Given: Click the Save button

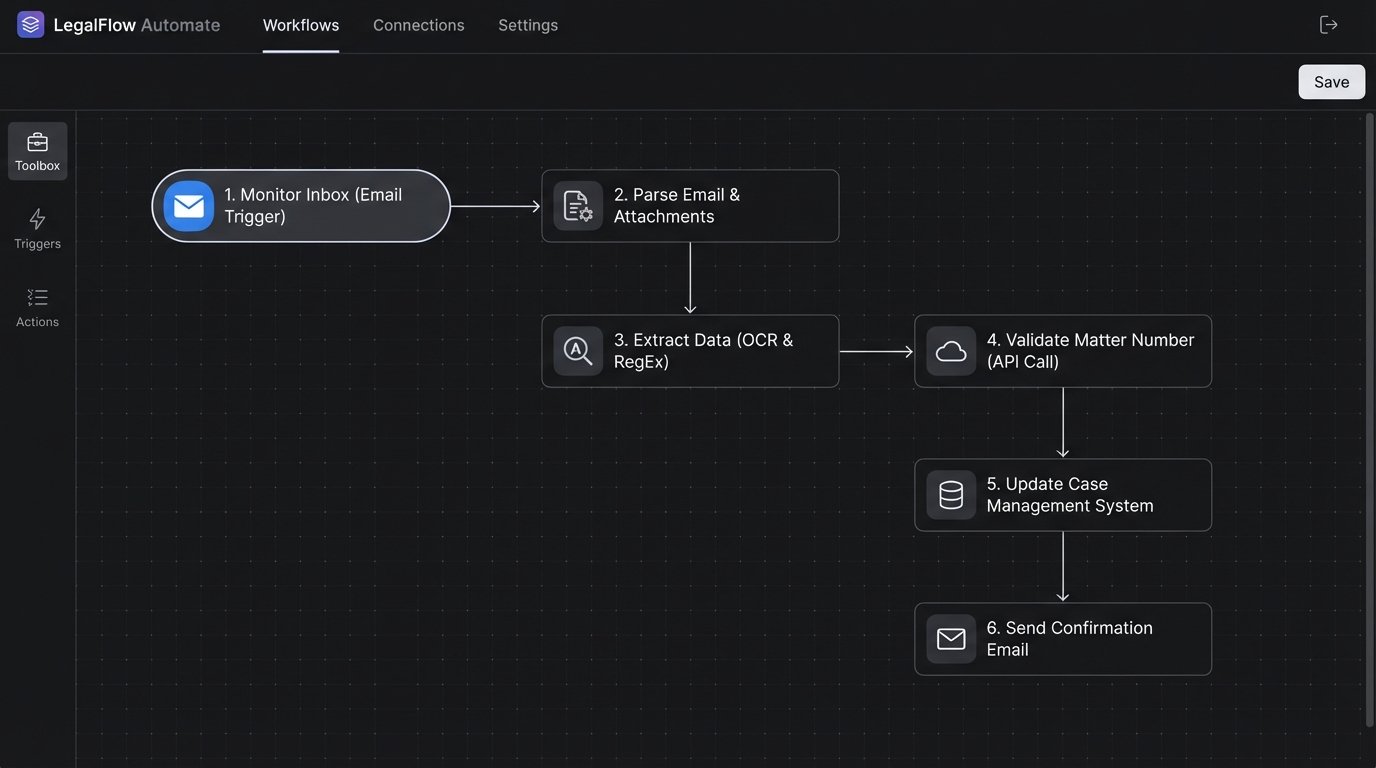Looking at the screenshot, I should point(1331,81).
